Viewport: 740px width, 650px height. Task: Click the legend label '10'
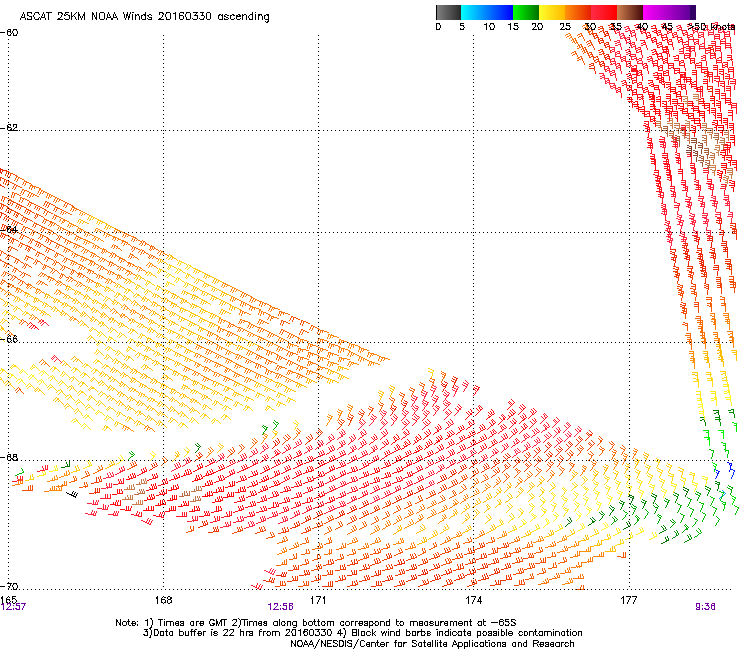point(489,27)
